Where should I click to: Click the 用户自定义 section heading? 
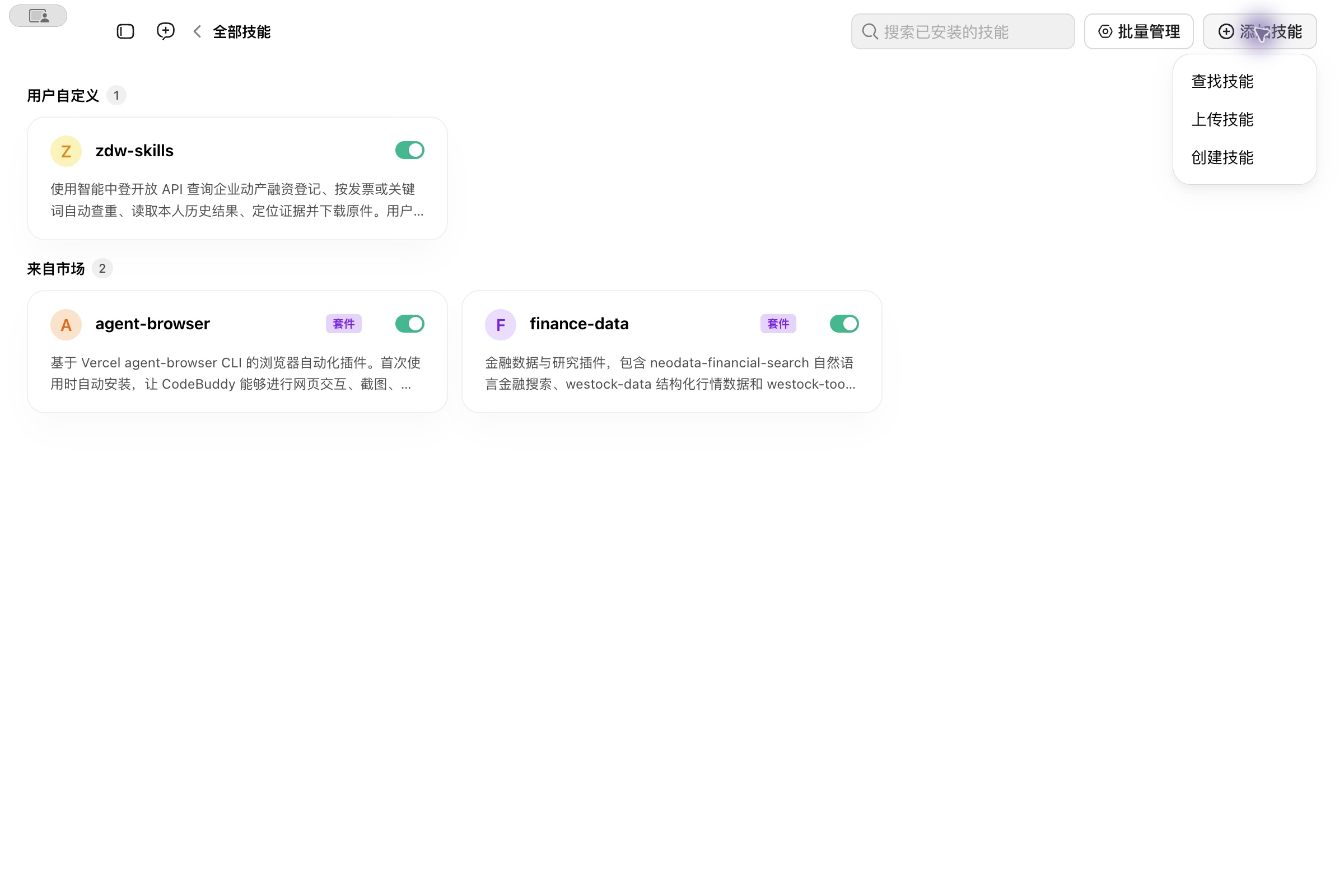[63, 95]
